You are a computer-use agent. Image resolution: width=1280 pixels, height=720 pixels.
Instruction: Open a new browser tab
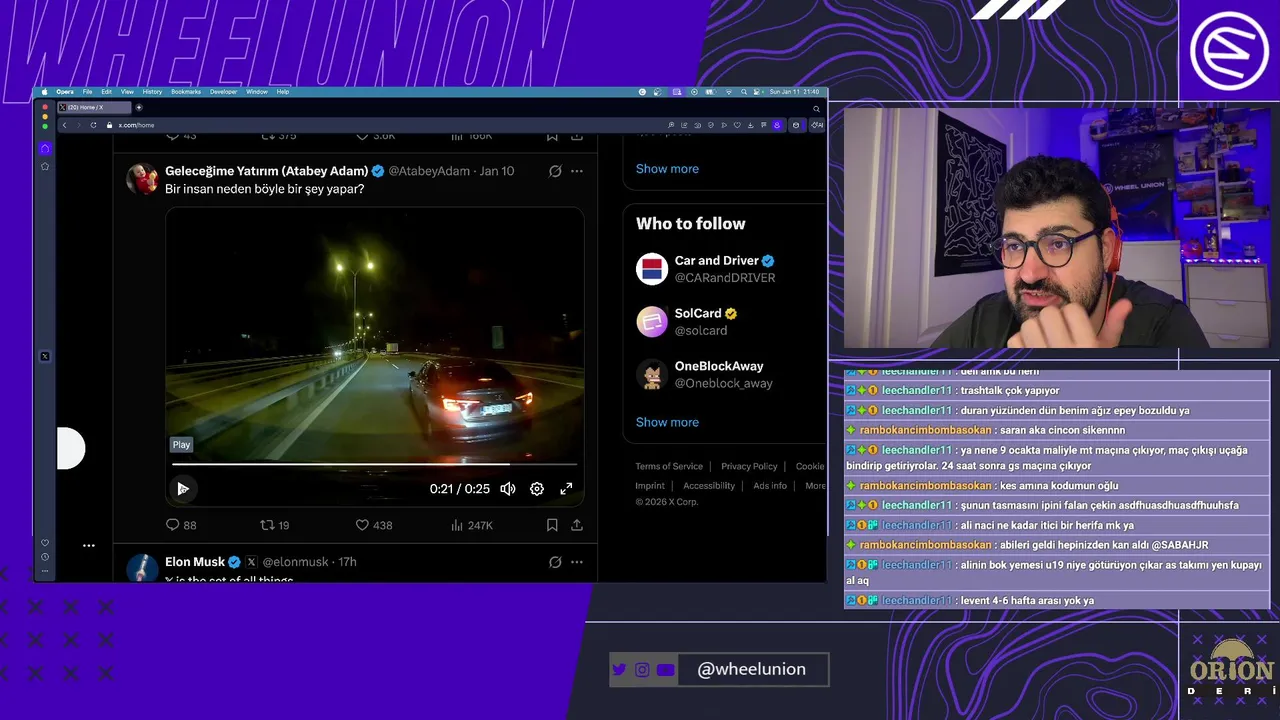coord(139,107)
